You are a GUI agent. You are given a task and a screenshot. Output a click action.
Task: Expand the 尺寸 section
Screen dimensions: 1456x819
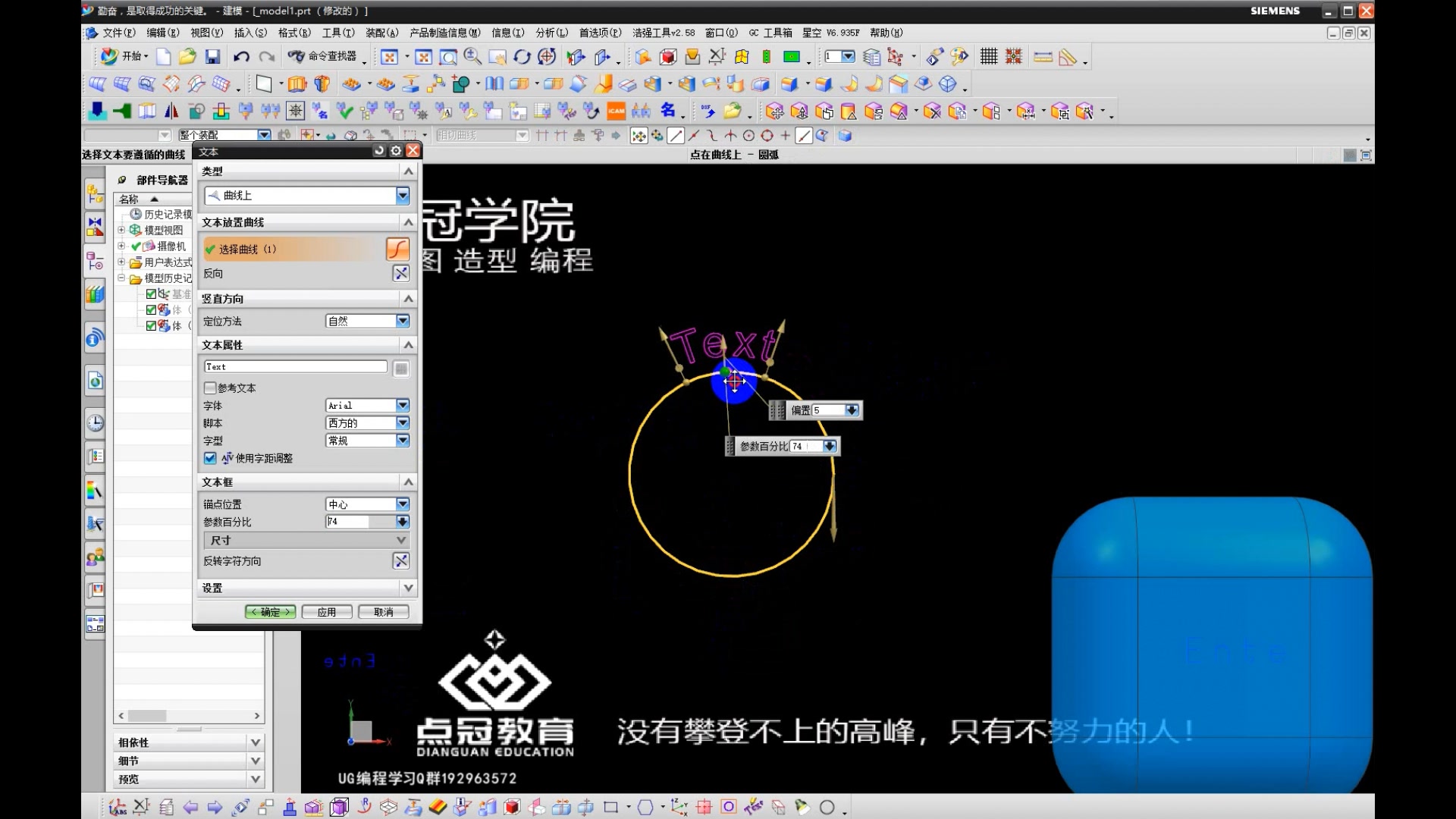point(402,540)
